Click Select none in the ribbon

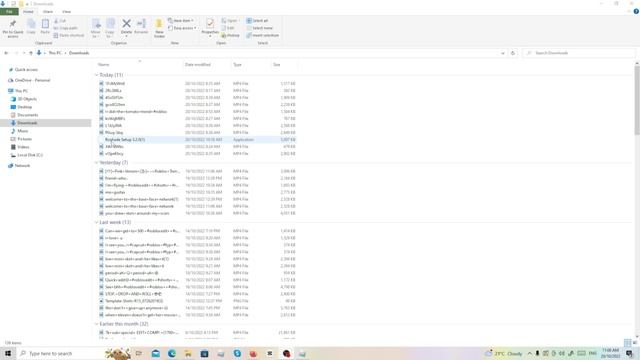(x=260, y=28)
